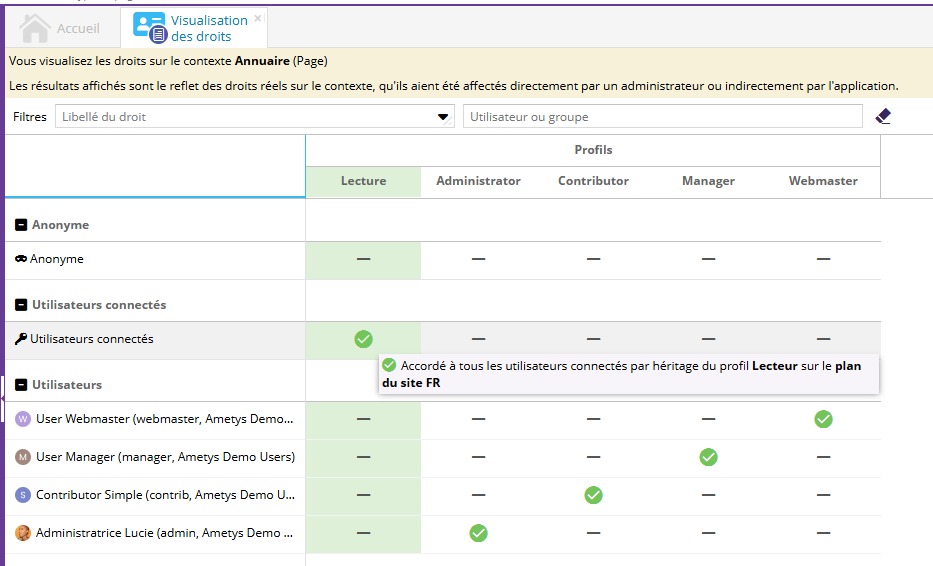Viewport: 933px width, 566px height.
Task: Close the Visualisation des droits tab
Action: coord(258,18)
